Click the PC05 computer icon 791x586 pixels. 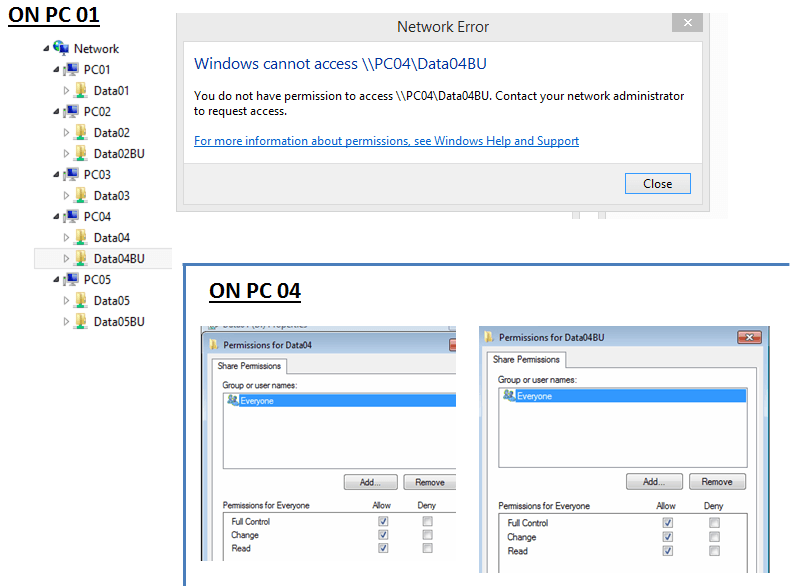pos(71,279)
